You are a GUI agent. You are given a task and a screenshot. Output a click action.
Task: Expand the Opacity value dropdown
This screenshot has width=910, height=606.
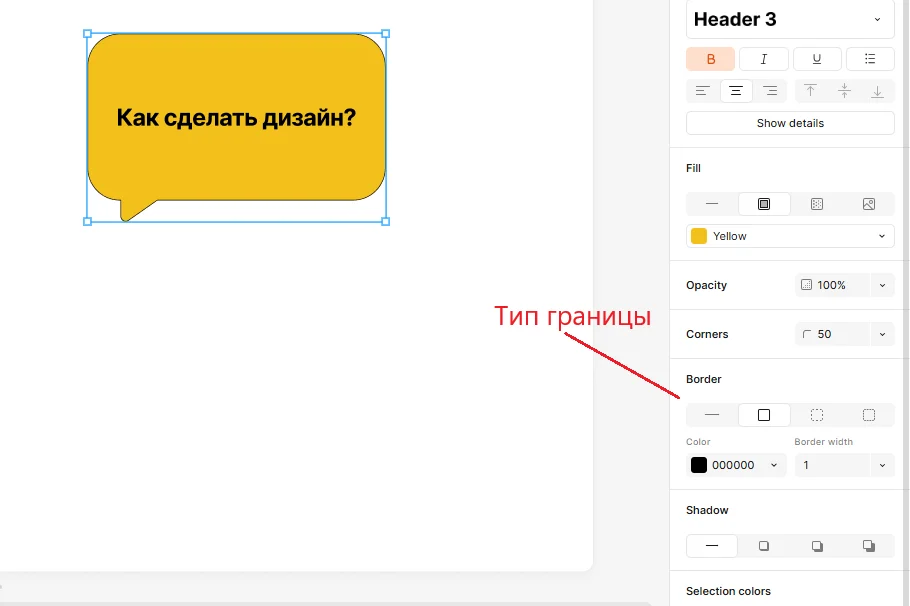[x=882, y=285]
